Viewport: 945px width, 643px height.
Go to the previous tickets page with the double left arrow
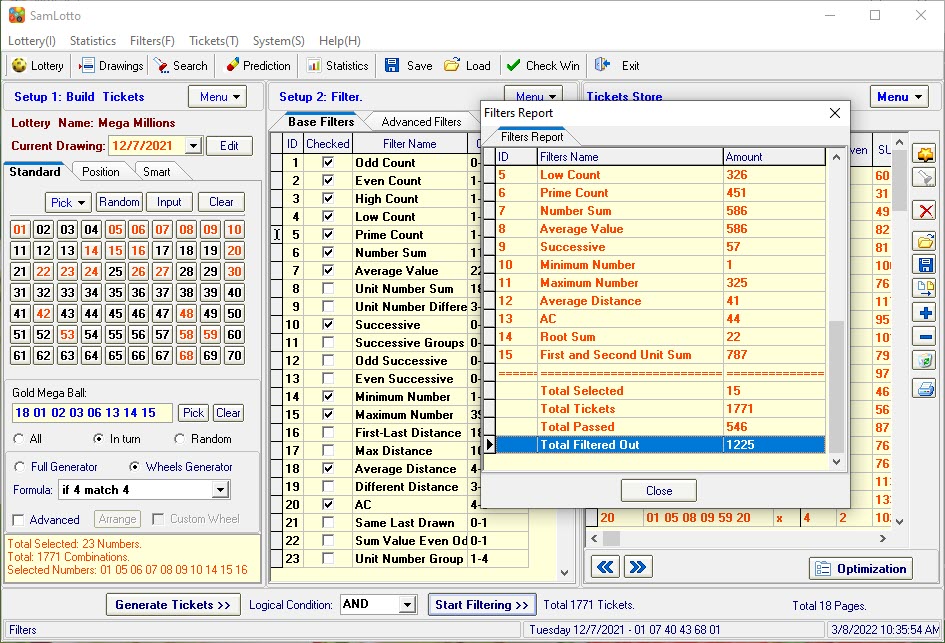pos(605,568)
